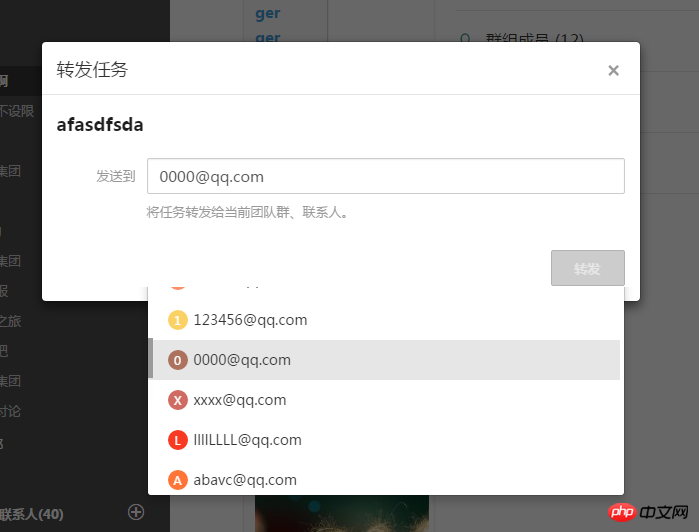Click the red X avatar icon
This screenshot has height=532, width=699.
(177, 400)
